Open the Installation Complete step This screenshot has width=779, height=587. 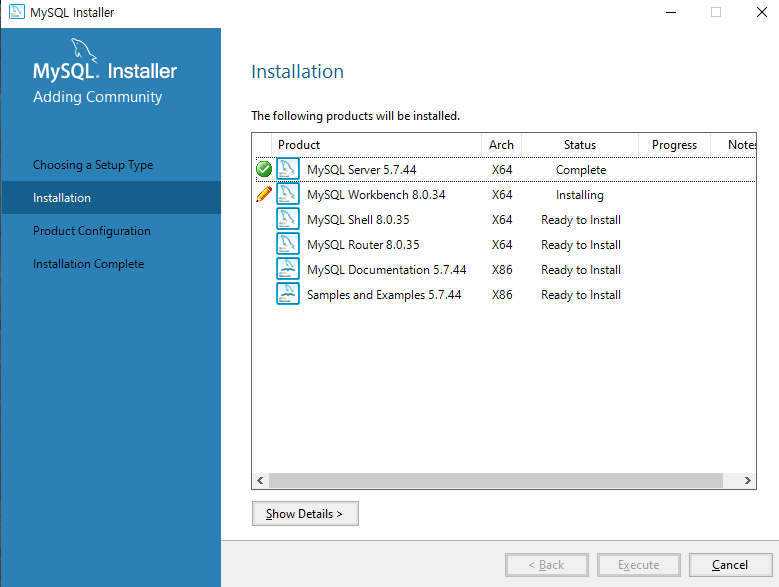pos(88,264)
